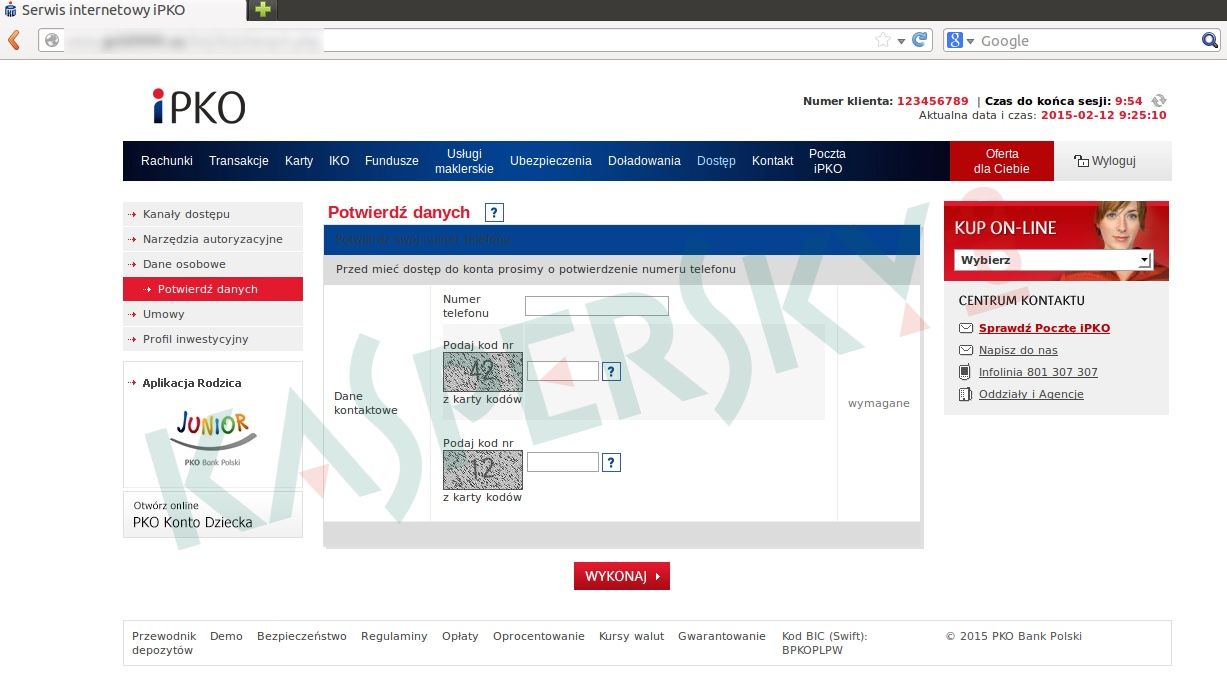Screen dimensions: 1227x681
Task: Click the iPKO logo
Action: point(199,106)
